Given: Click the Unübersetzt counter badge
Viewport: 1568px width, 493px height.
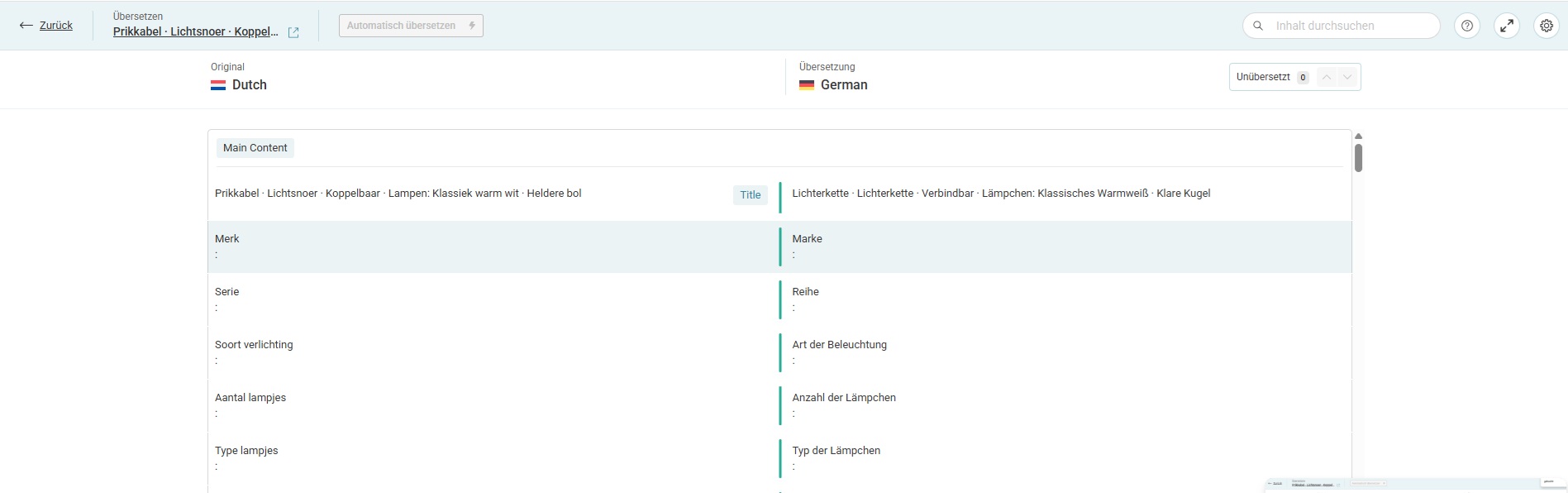Looking at the screenshot, I should pos(1303,78).
